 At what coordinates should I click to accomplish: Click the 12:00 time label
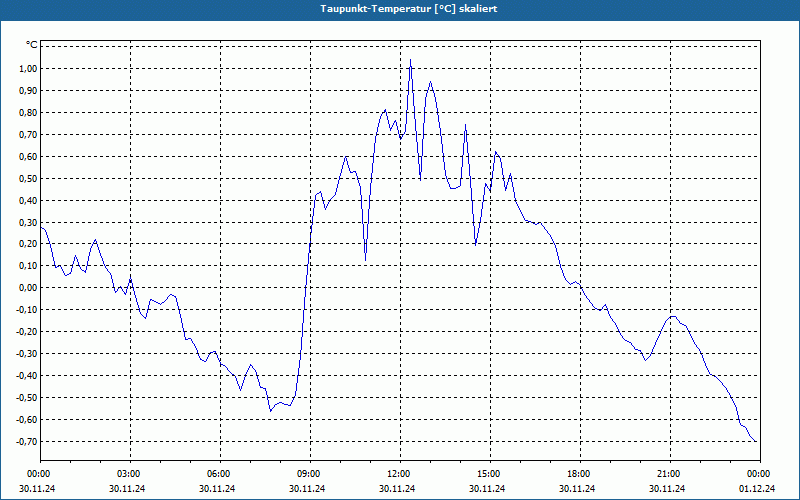point(400,474)
